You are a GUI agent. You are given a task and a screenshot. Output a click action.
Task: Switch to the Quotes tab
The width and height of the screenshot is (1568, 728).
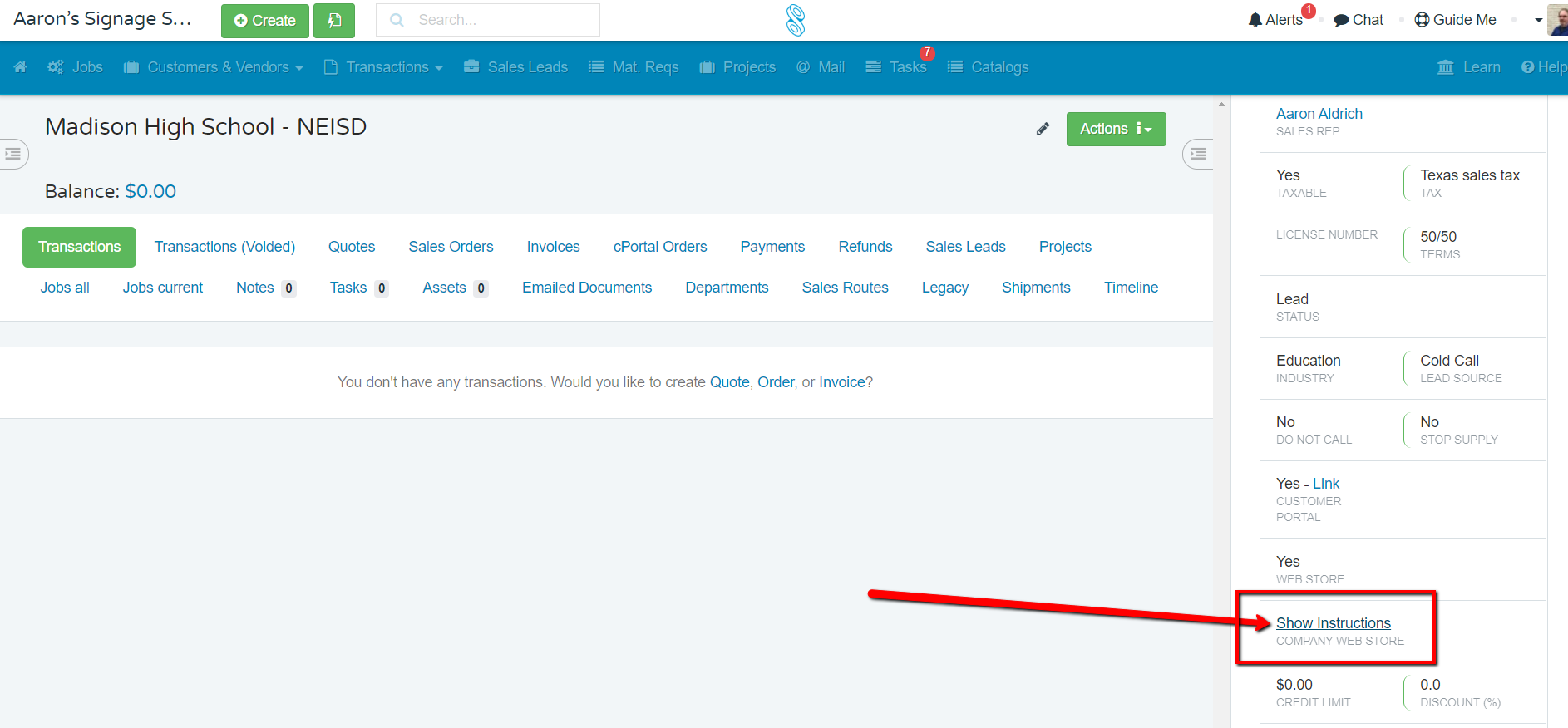(352, 247)
